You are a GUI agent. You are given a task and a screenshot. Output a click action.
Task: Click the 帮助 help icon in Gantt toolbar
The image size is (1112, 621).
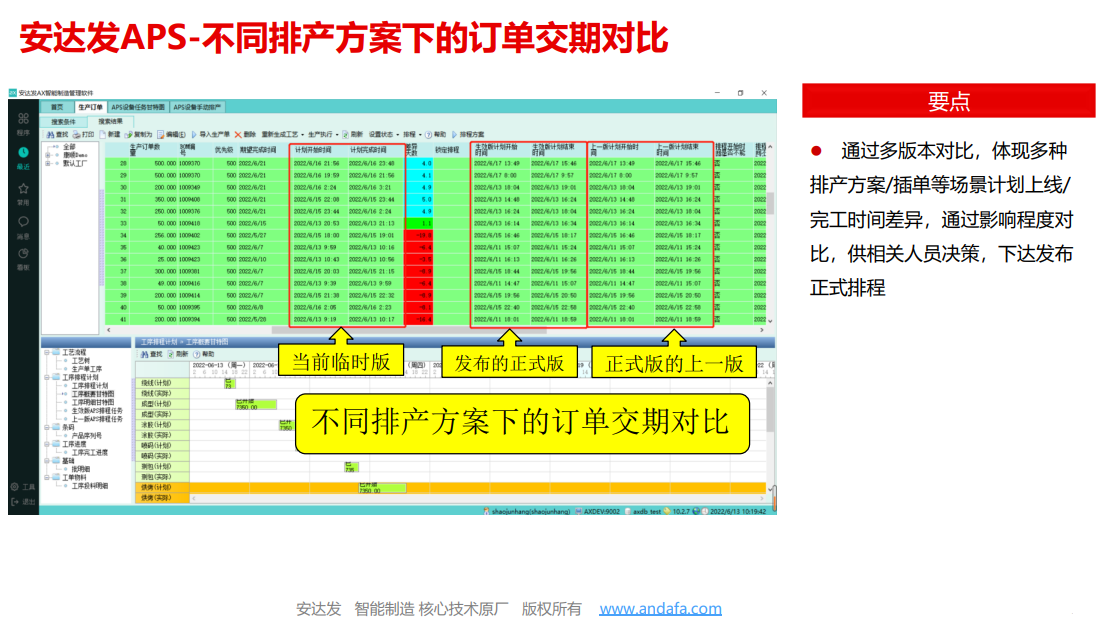pyautogui.click(x=196, y=354)
